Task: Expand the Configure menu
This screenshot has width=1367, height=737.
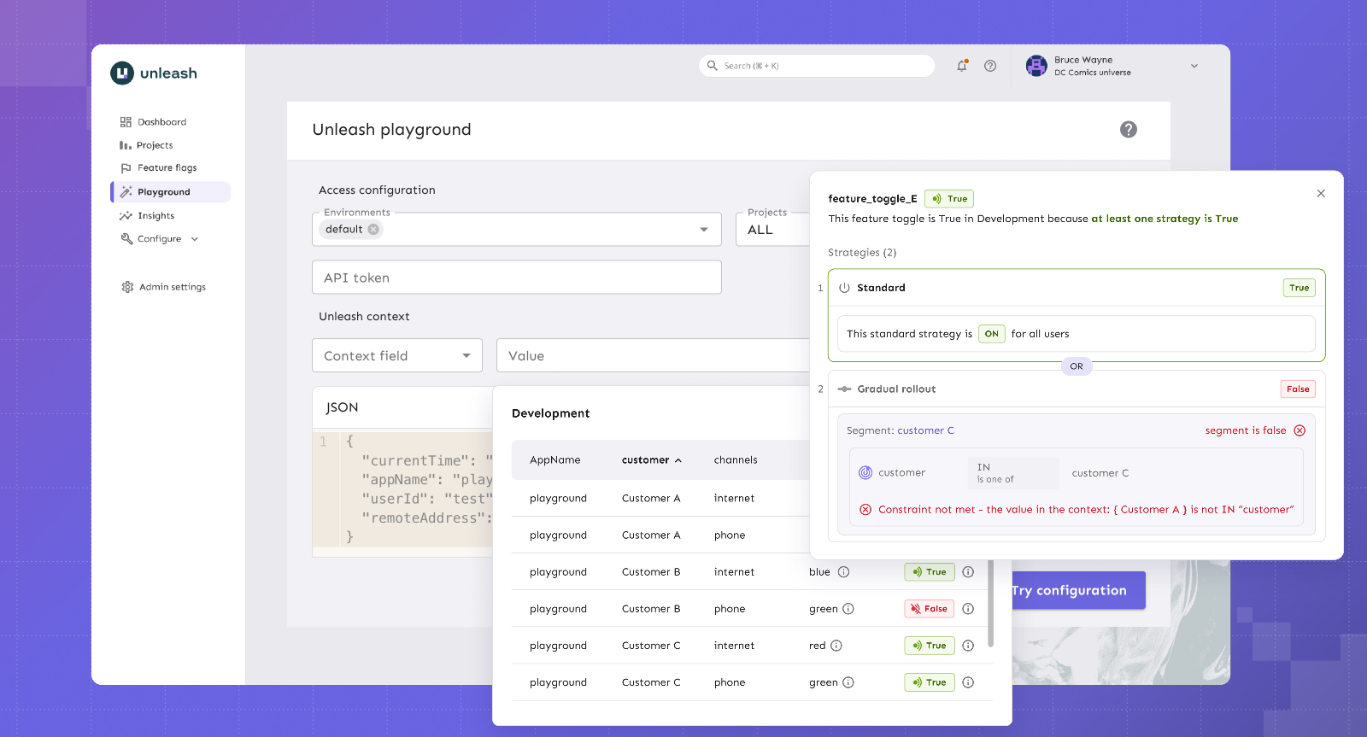Action: (159, 239)
